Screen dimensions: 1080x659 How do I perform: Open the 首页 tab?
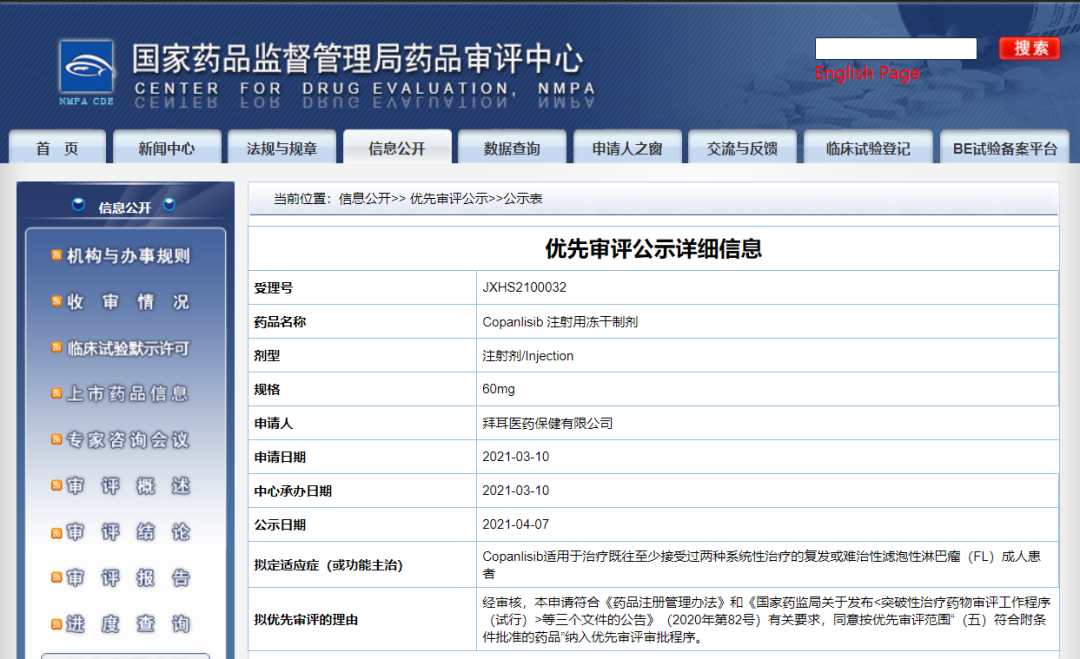pyautogui.click(x=57, y=147)
